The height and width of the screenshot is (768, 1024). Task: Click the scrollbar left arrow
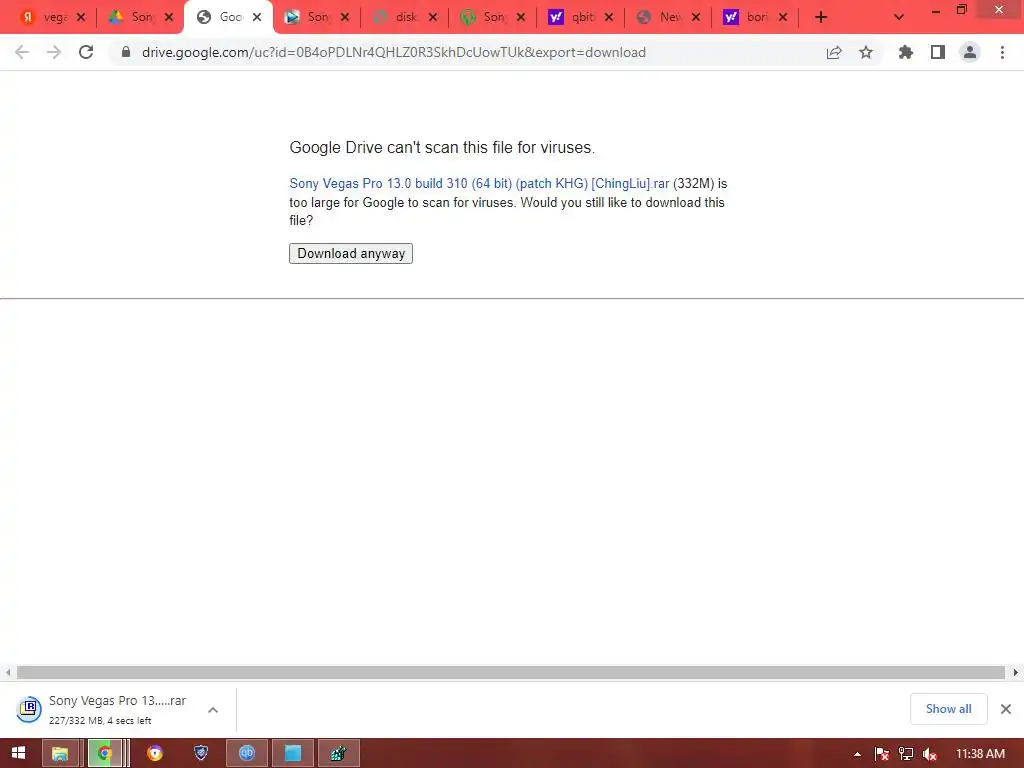[7, 672]
